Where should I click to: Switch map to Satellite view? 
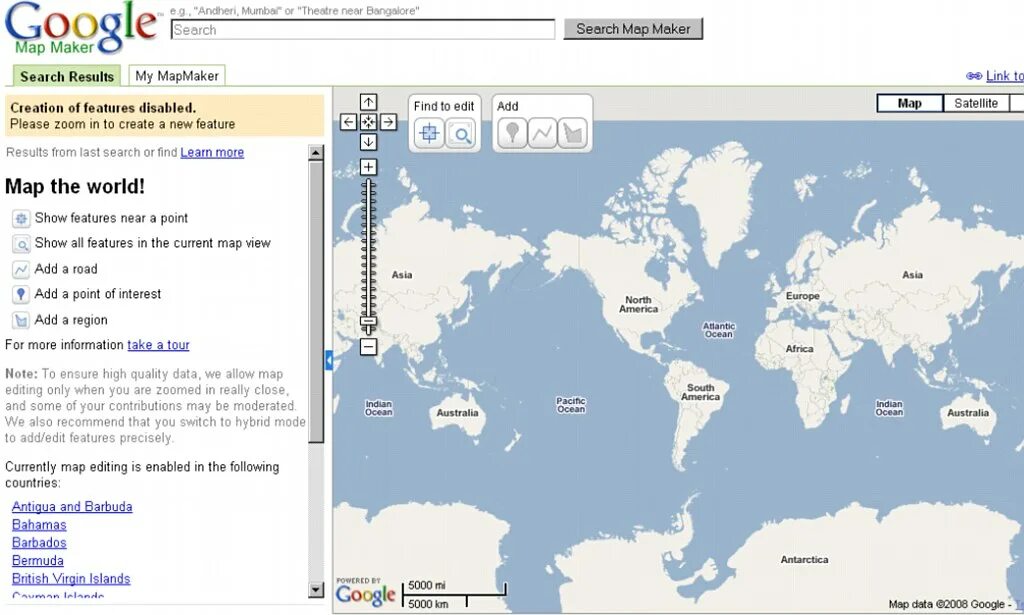pyautogui.click(x=976, y=103)
